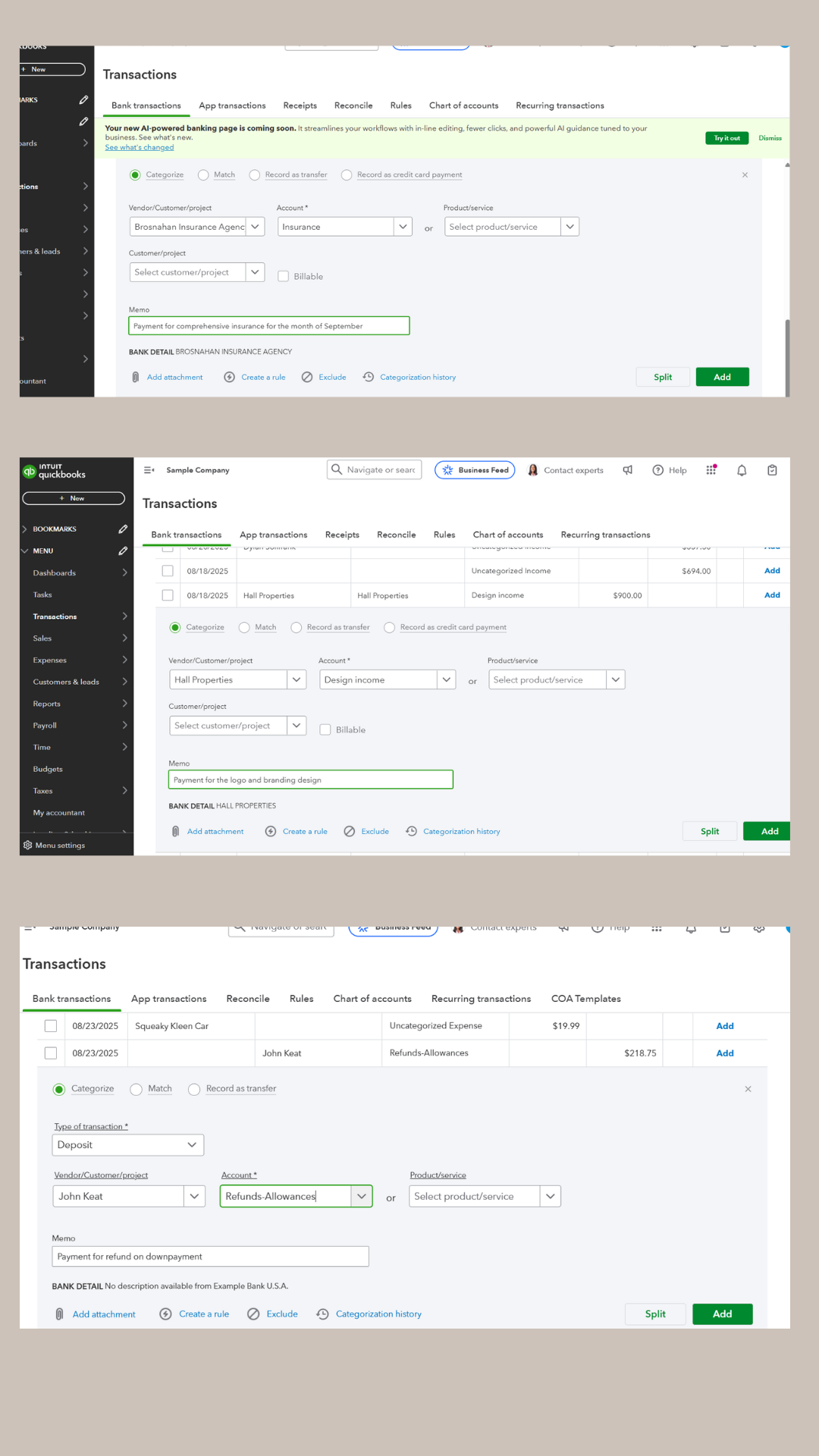
Task: Click the Exclude icon in John Keat panel
Action: [253, 1314]
